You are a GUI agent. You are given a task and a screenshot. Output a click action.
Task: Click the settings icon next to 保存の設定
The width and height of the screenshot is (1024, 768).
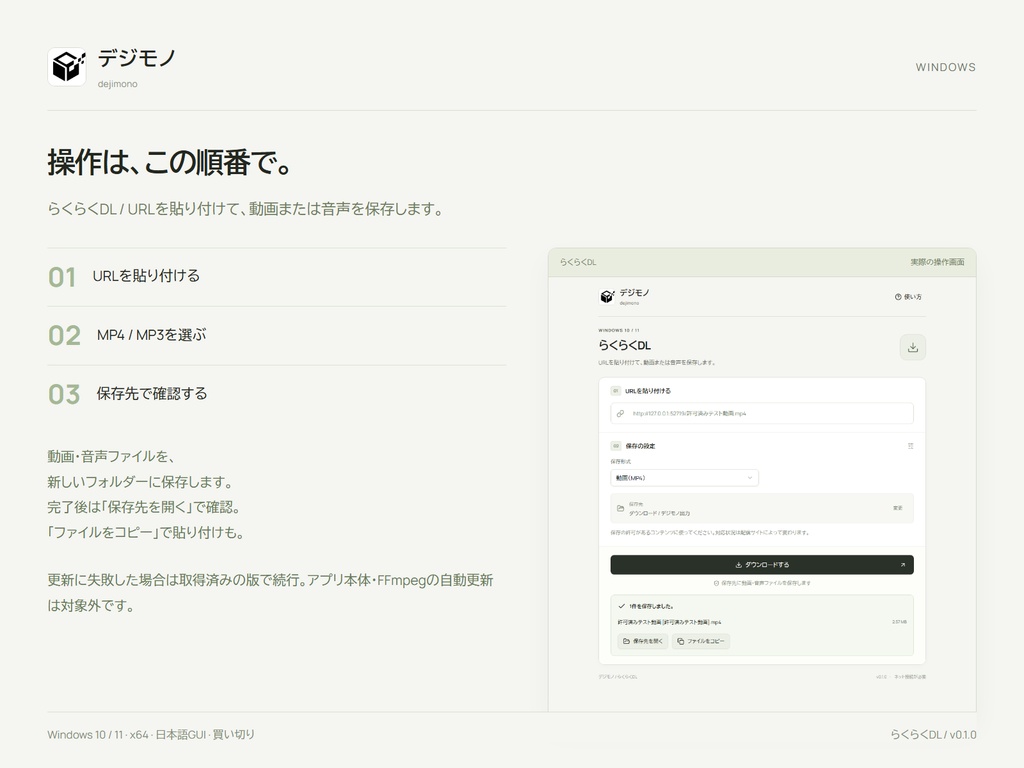coord(910,446)
